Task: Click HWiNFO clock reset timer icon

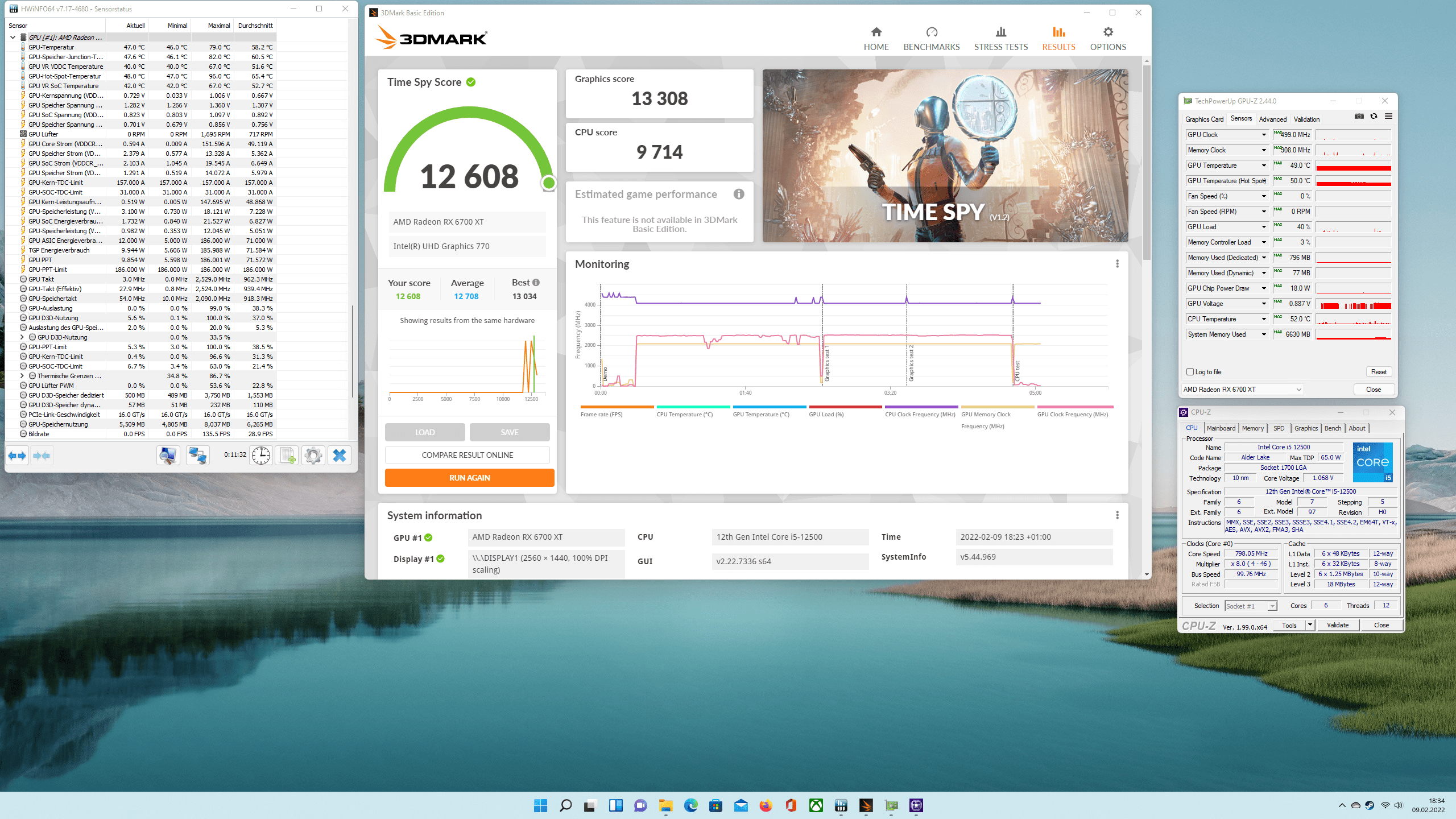Action: pos(261,456)
